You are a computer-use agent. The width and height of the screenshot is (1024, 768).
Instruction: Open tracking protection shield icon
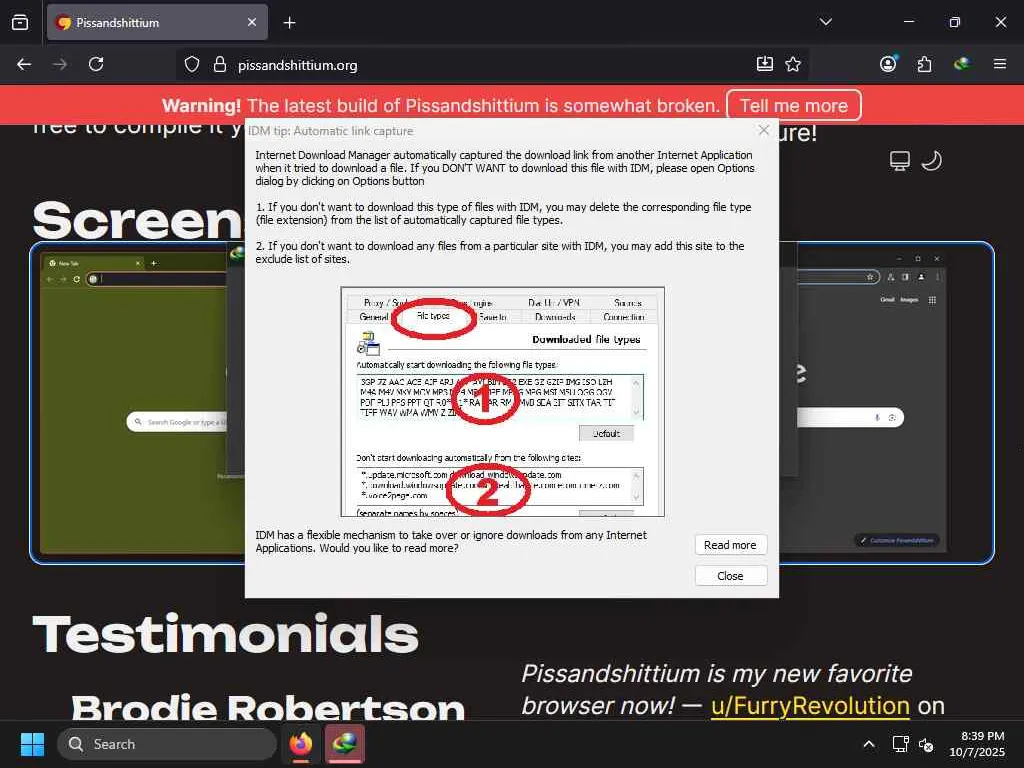[191, 65]
